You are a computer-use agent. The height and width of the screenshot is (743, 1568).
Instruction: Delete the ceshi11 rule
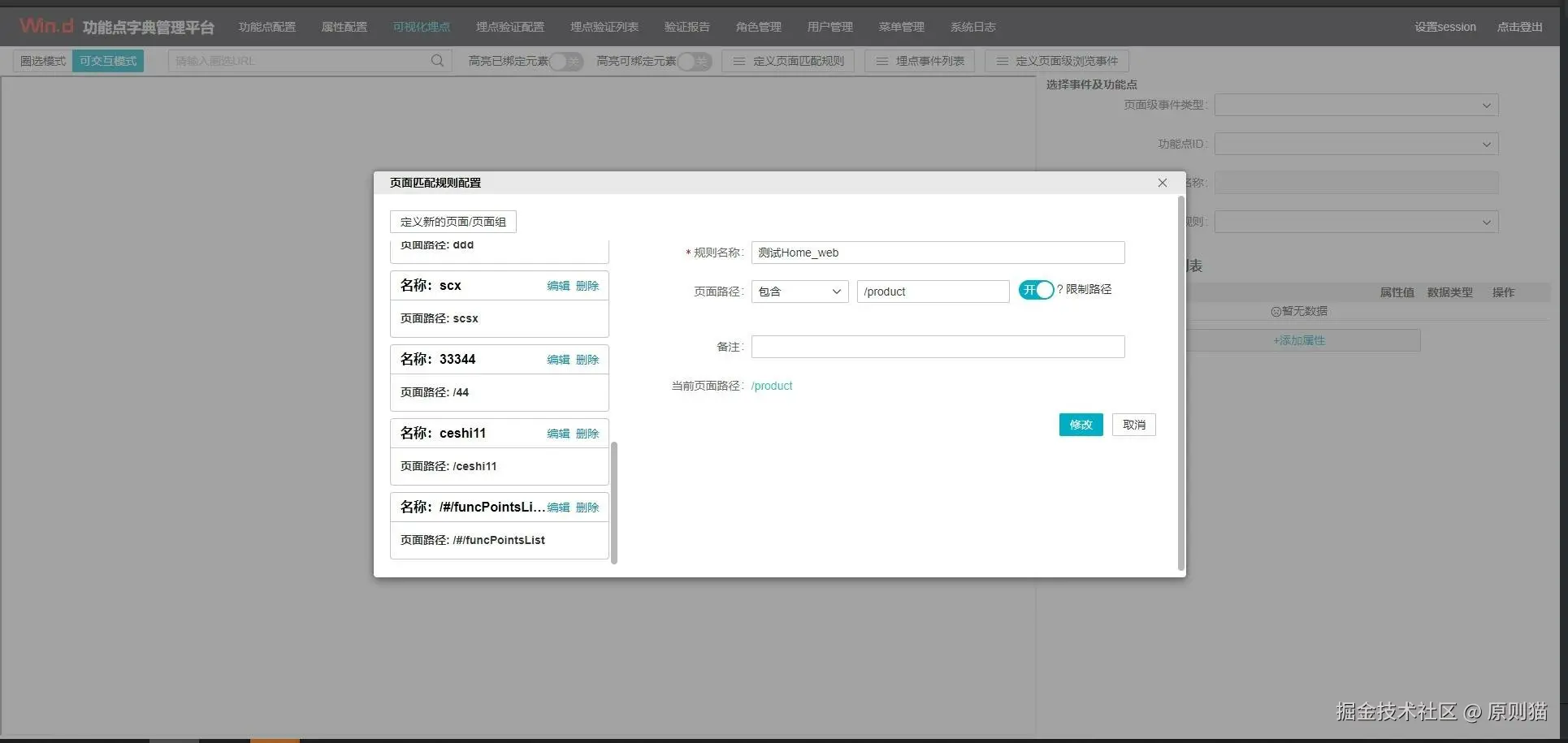(587, 434)
